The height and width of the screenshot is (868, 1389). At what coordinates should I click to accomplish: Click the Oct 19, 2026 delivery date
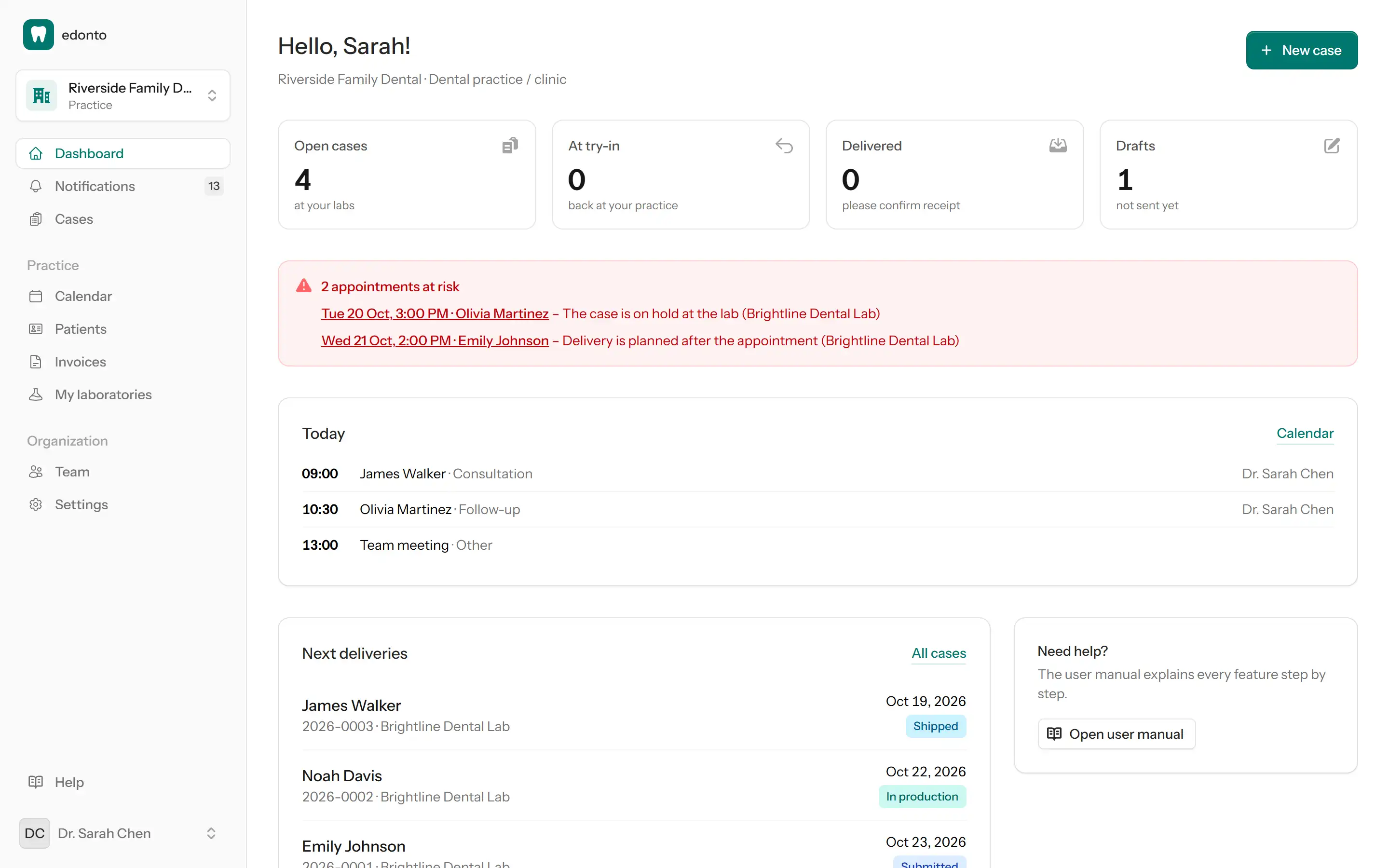[x=925, y=701]
